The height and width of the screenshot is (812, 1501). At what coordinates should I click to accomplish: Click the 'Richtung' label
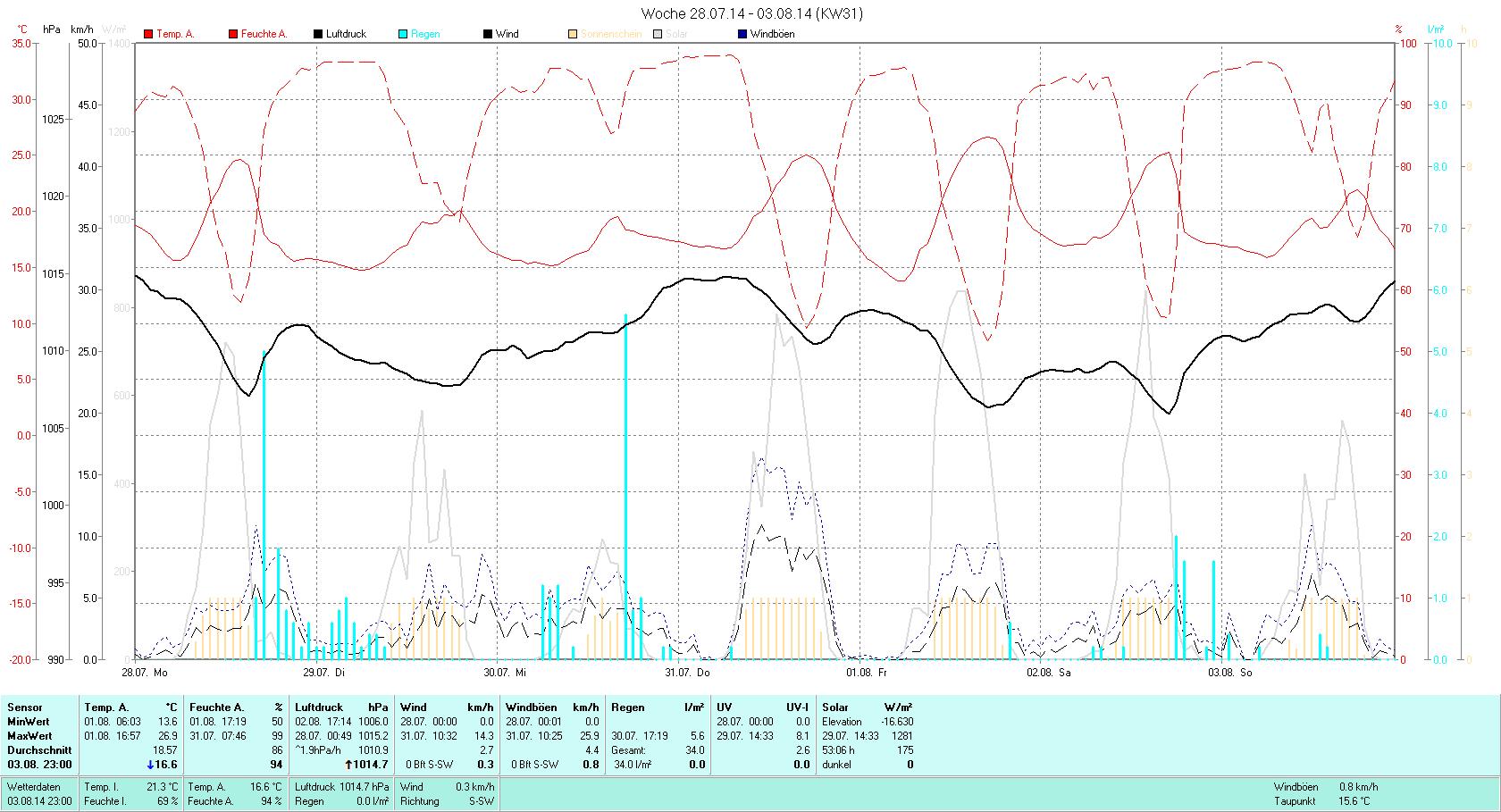(420, 801)
